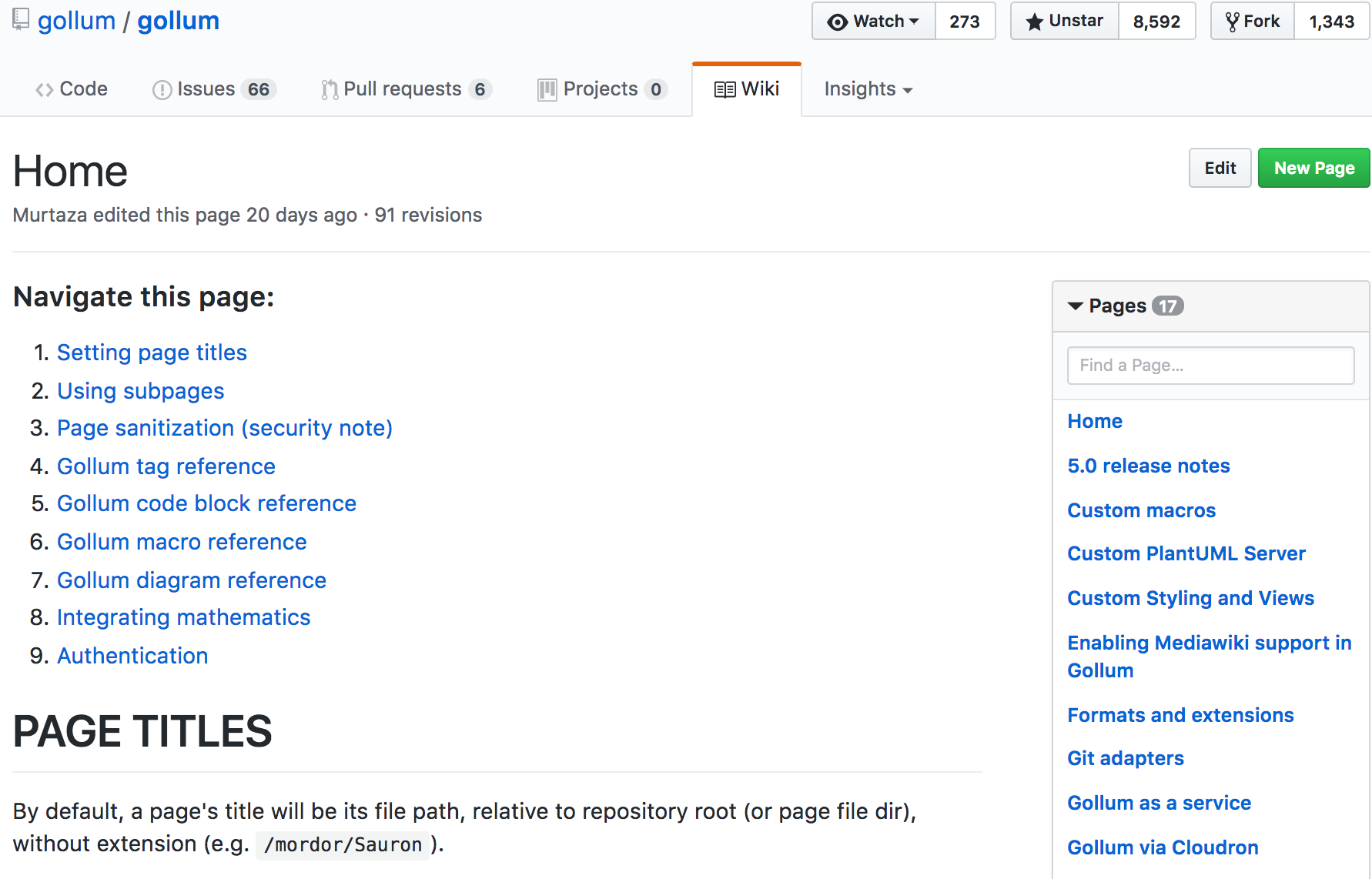
Task: Switch to the Issues tab
Action: tap(214, 89)
